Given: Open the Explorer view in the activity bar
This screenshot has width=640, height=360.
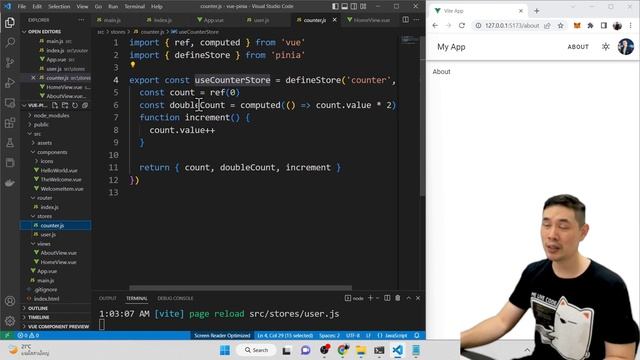Looking at the screenshot, I should click(10, 22).
